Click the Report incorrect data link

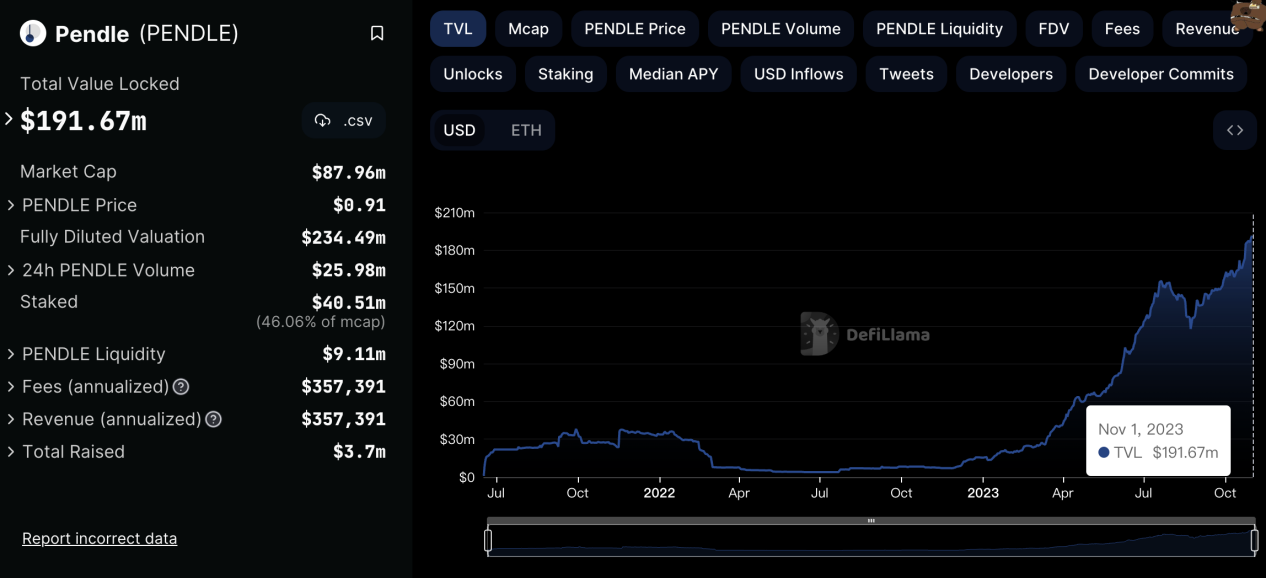tap(99, 538)
